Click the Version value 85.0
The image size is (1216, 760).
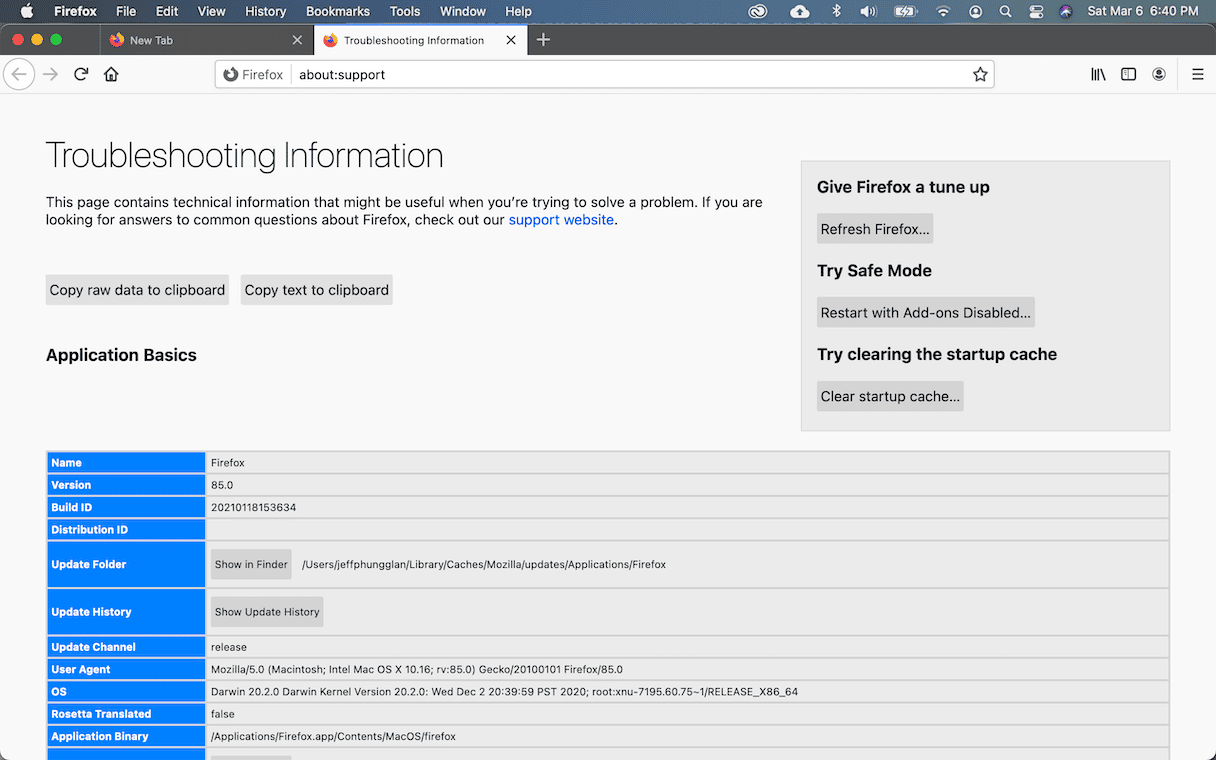coord(222,485)
